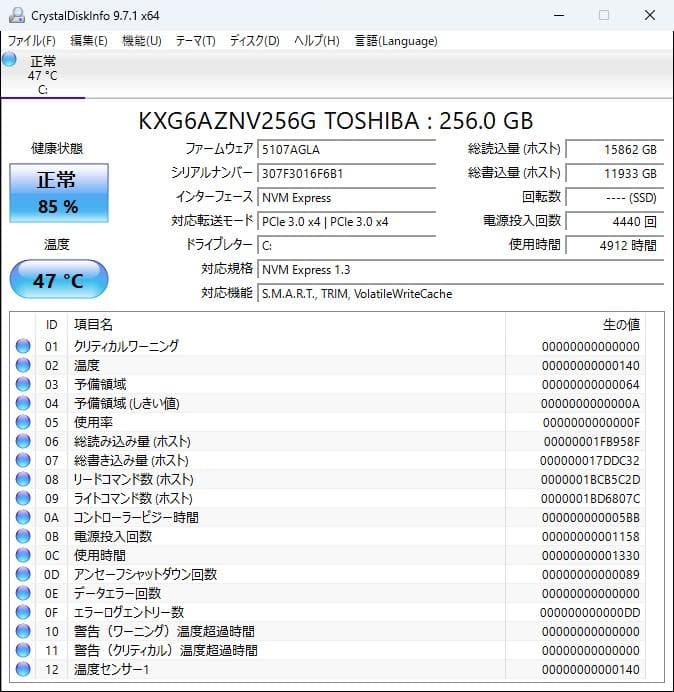Click the disk model title KXG6AZNV256G TOSHIBA
This screenshot has height=692, width=674.
pyautogui.click(x=336, y=121)
